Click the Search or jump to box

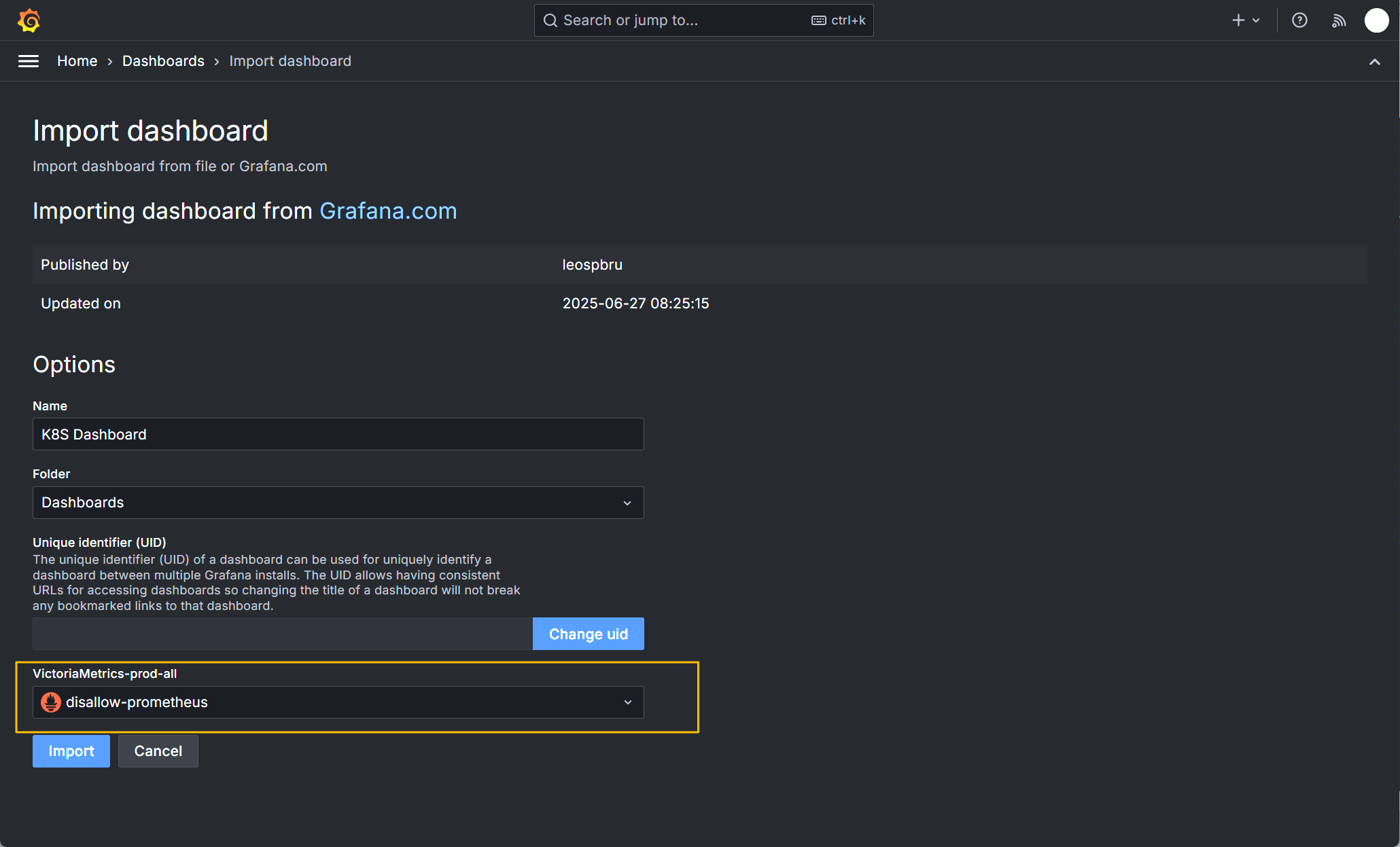click(703, 20)
